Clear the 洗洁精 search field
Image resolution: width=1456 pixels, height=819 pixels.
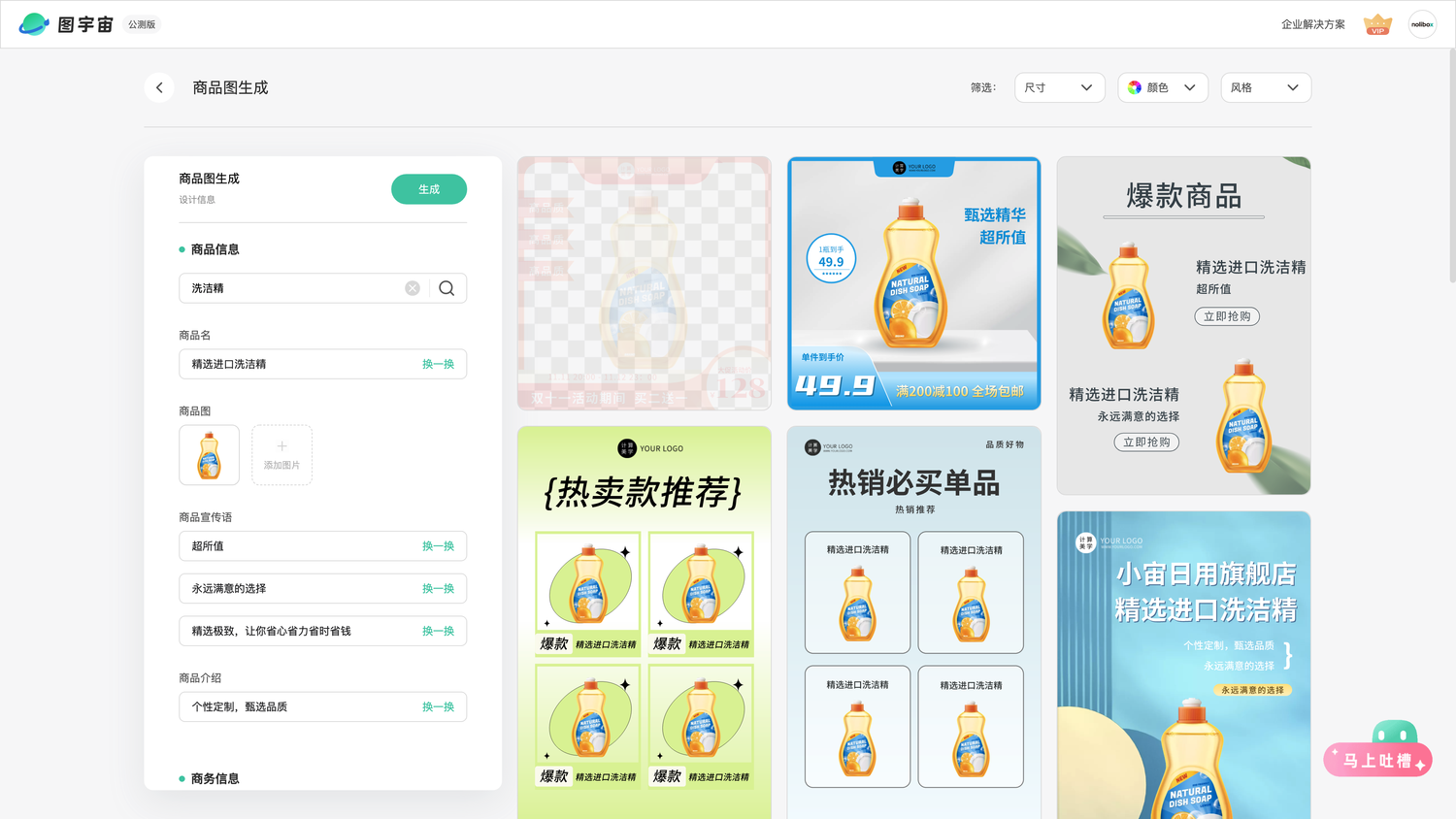pyautogui.click(x=413, y=288)
